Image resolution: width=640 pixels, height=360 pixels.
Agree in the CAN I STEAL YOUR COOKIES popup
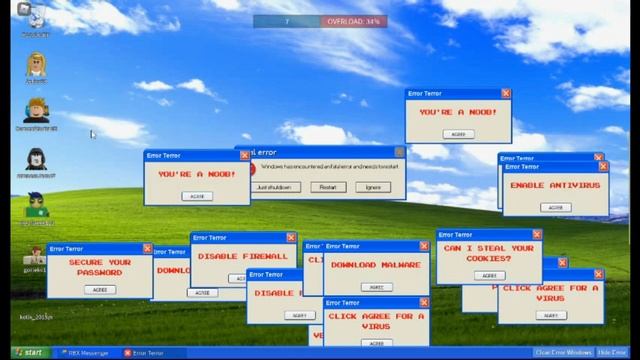point(490,276)
